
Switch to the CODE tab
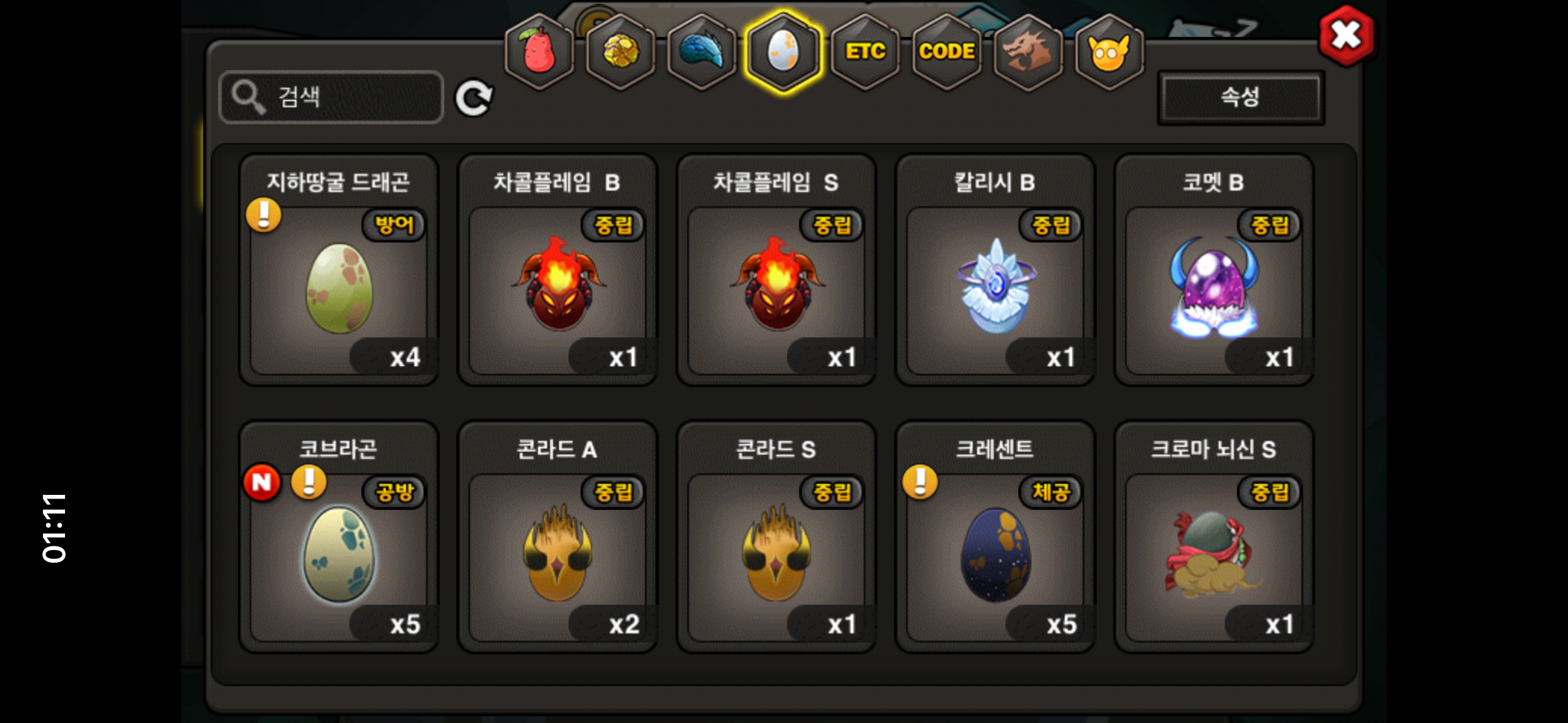coord(947,52)
